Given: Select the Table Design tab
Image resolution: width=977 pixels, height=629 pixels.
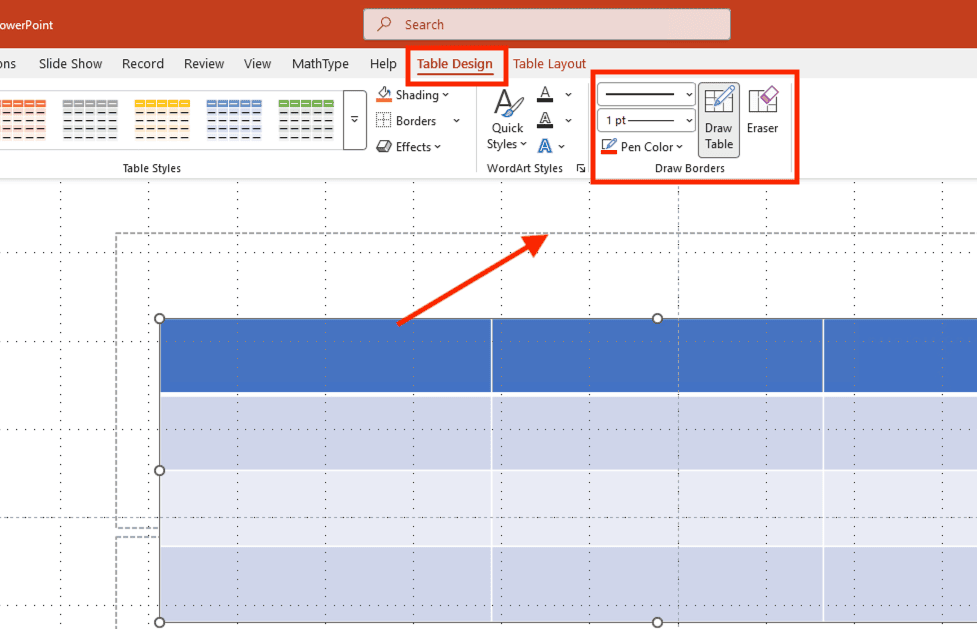Looking at the screenshot, I should [455, 64].
